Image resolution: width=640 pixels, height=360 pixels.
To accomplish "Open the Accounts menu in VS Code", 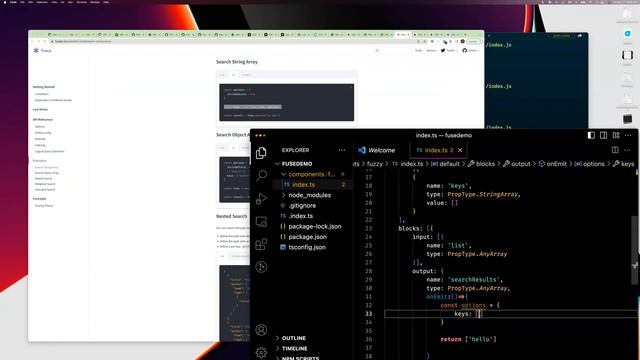I will click(261, 330).
